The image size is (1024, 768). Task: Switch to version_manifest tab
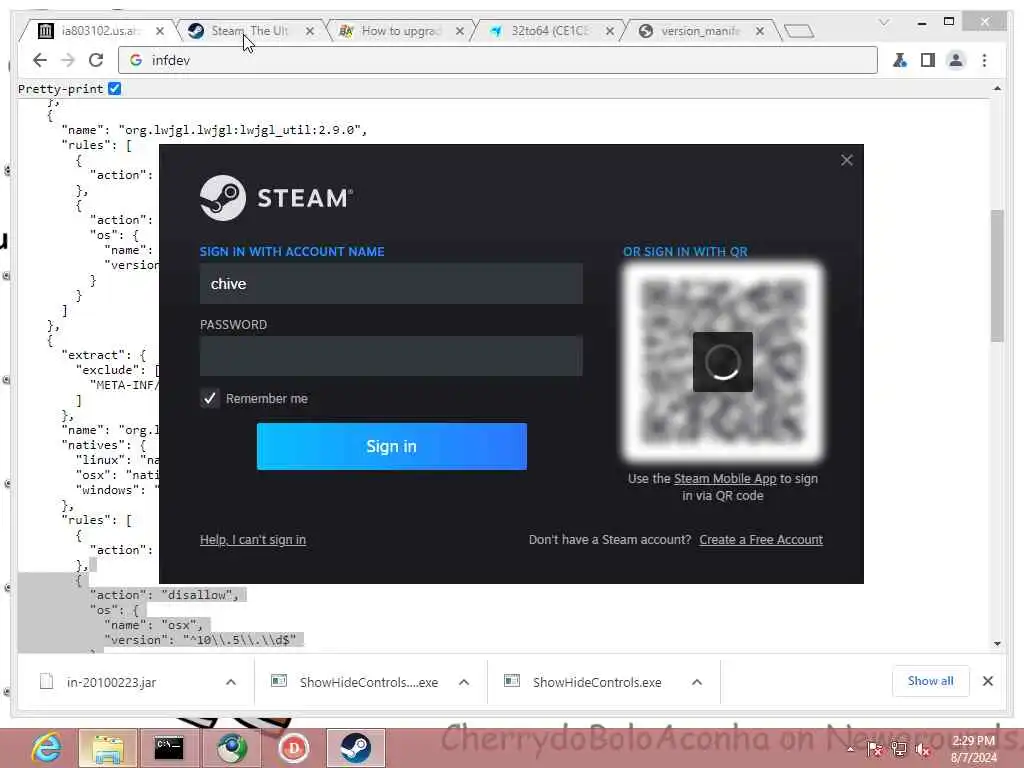tap(691, 31)
